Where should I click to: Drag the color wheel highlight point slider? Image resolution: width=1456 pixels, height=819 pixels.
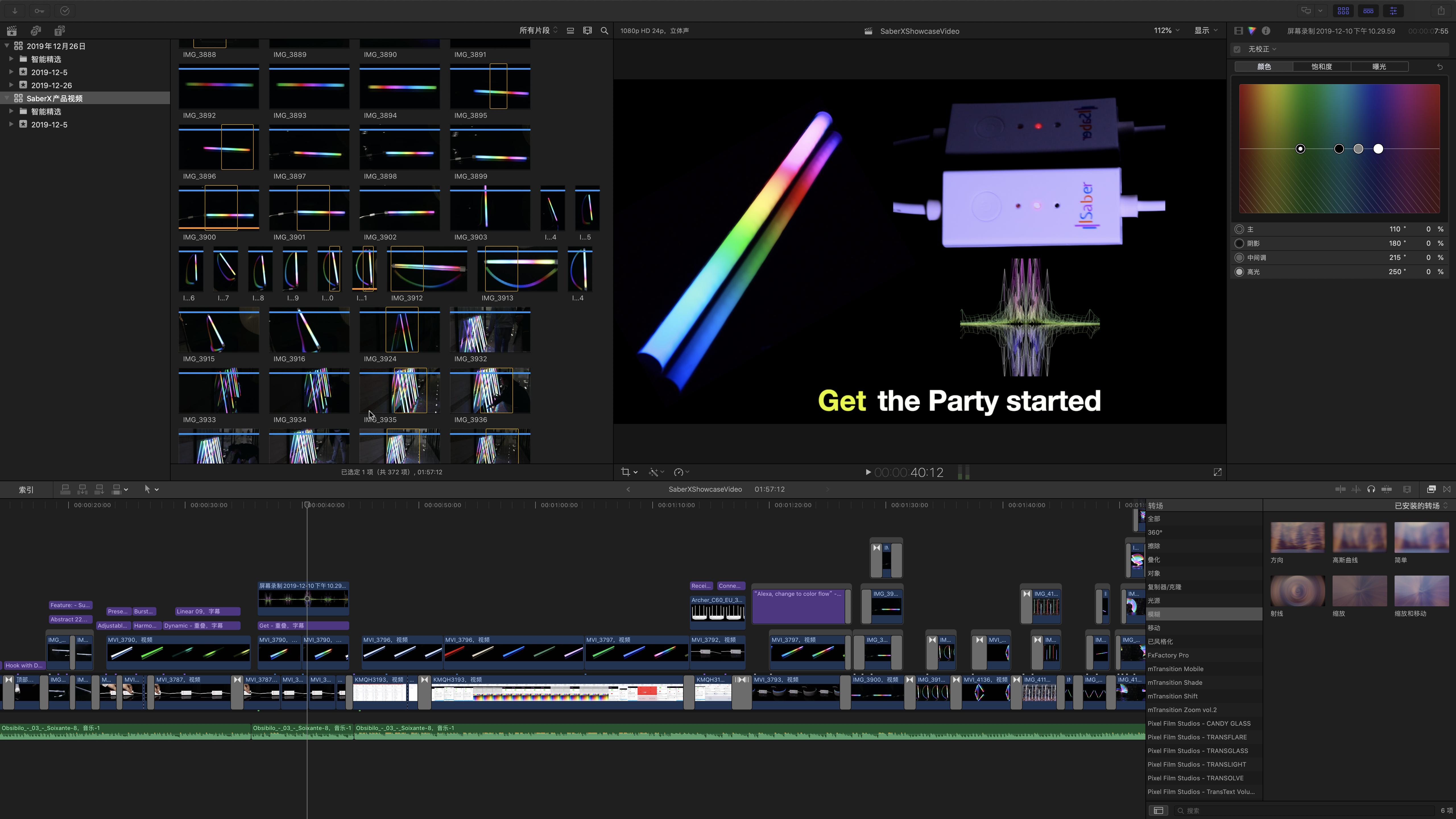tap(1378, 149)
